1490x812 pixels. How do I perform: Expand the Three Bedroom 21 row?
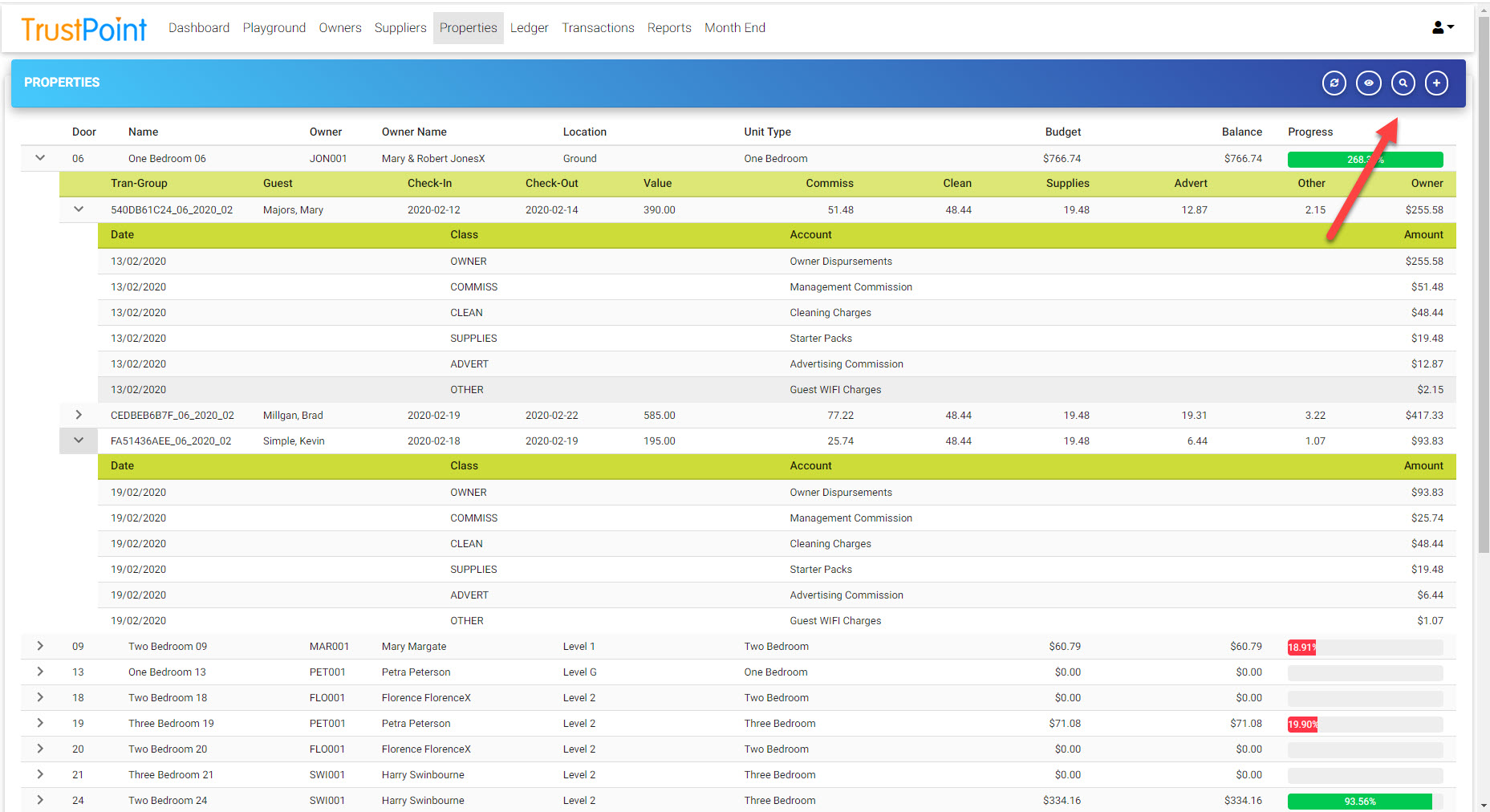coord(40,774)
